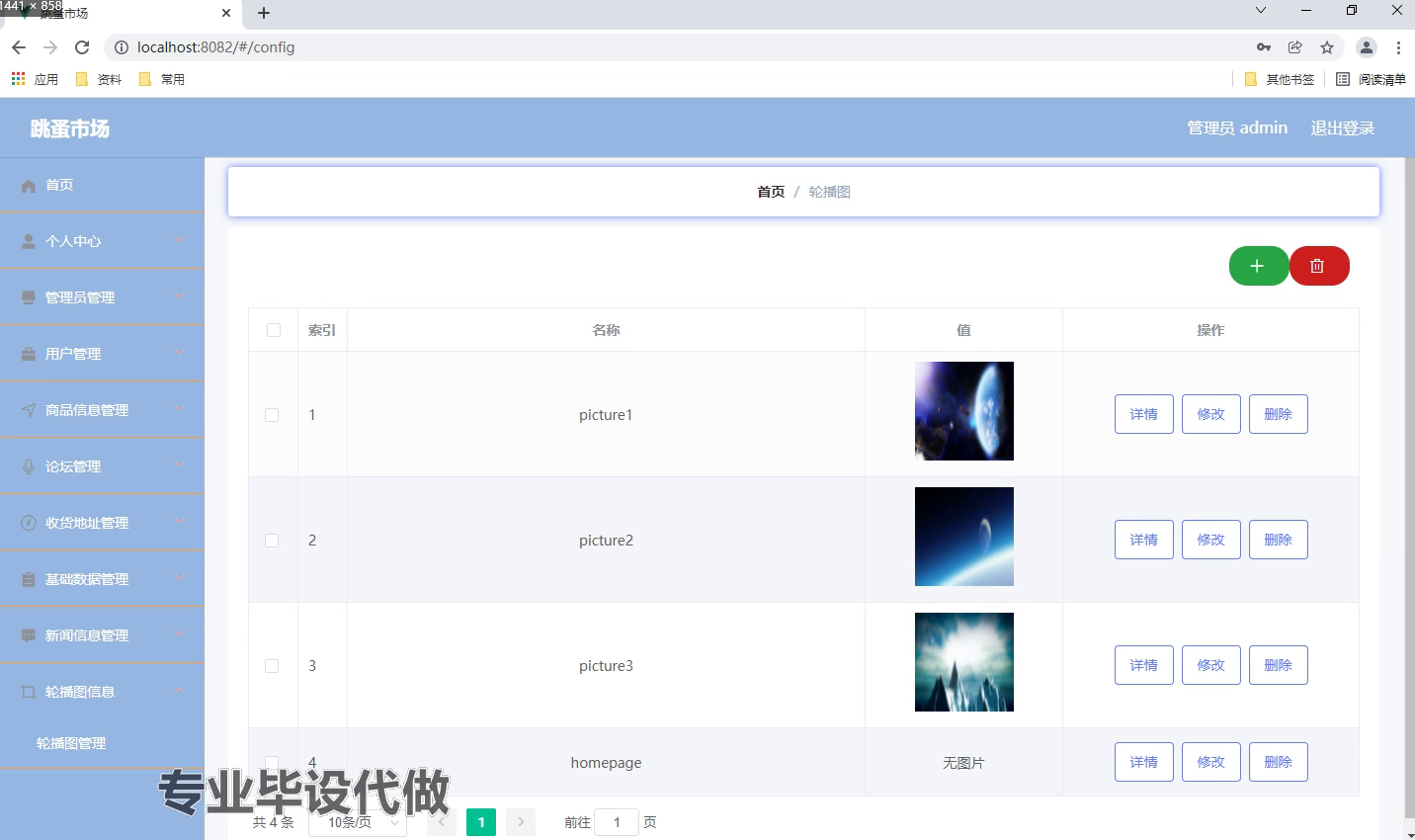
Task: Open the 资料 bookmarks folder
Action: (x=99, y=79)
